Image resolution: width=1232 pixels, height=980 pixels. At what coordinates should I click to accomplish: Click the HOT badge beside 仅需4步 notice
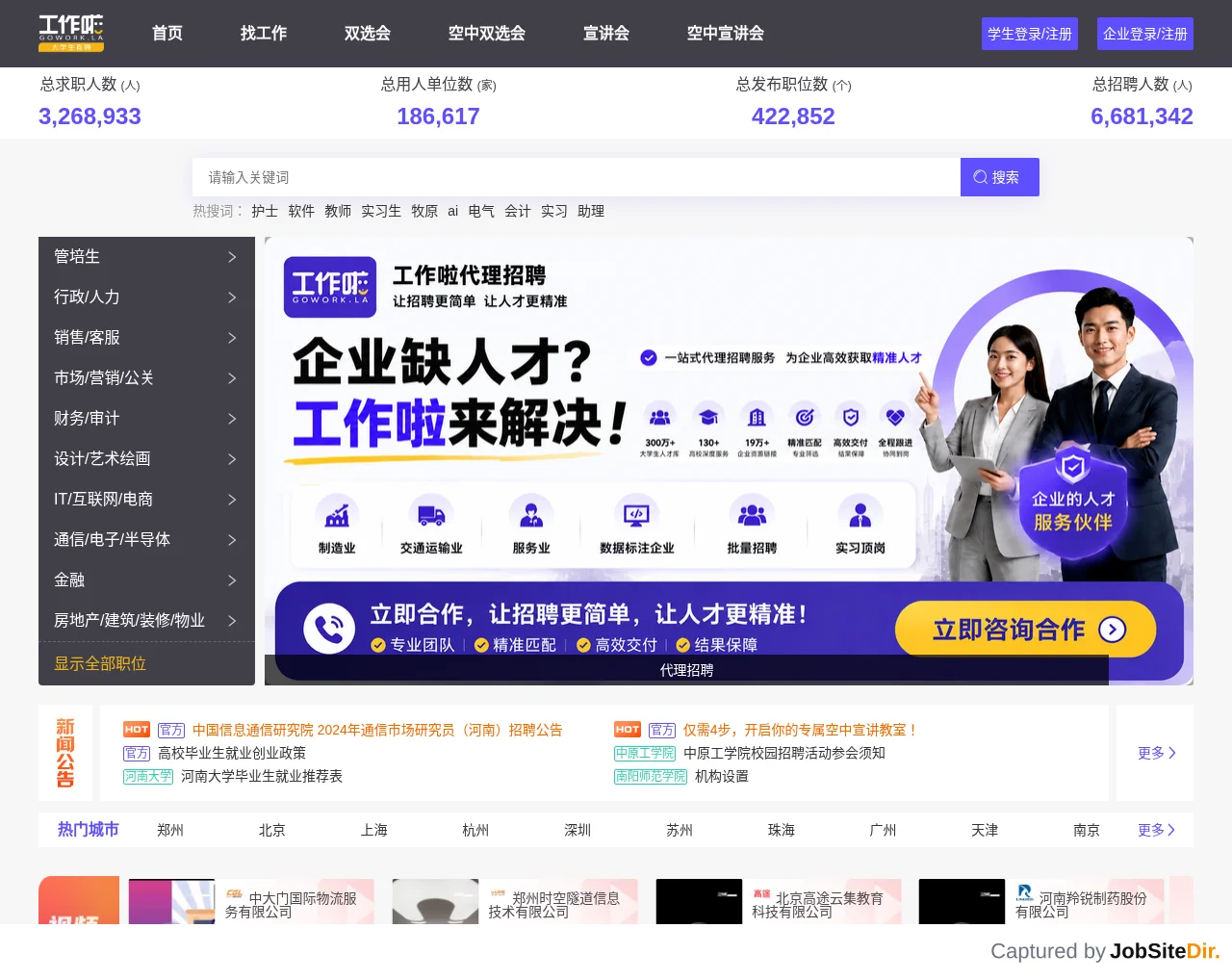point(628,730)
